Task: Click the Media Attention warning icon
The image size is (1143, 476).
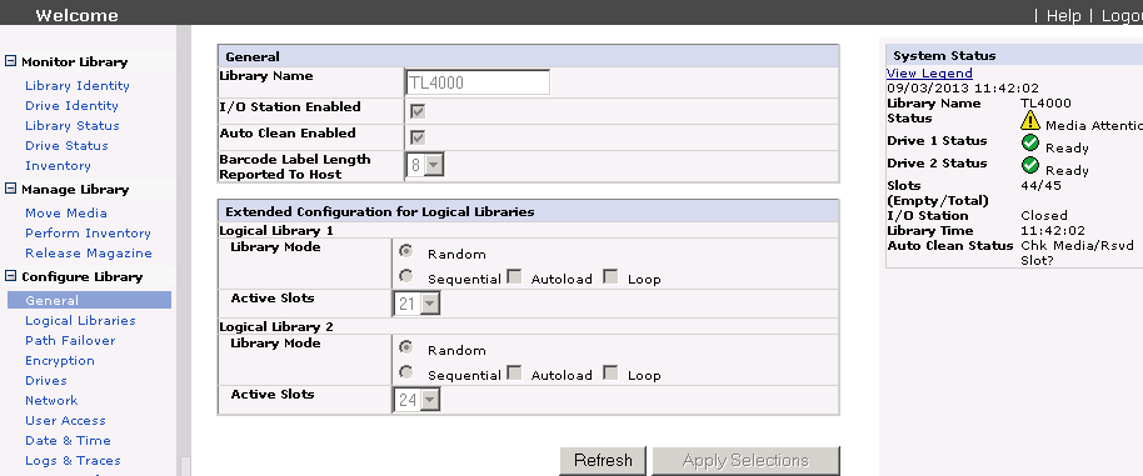Action: point(1030,121)
